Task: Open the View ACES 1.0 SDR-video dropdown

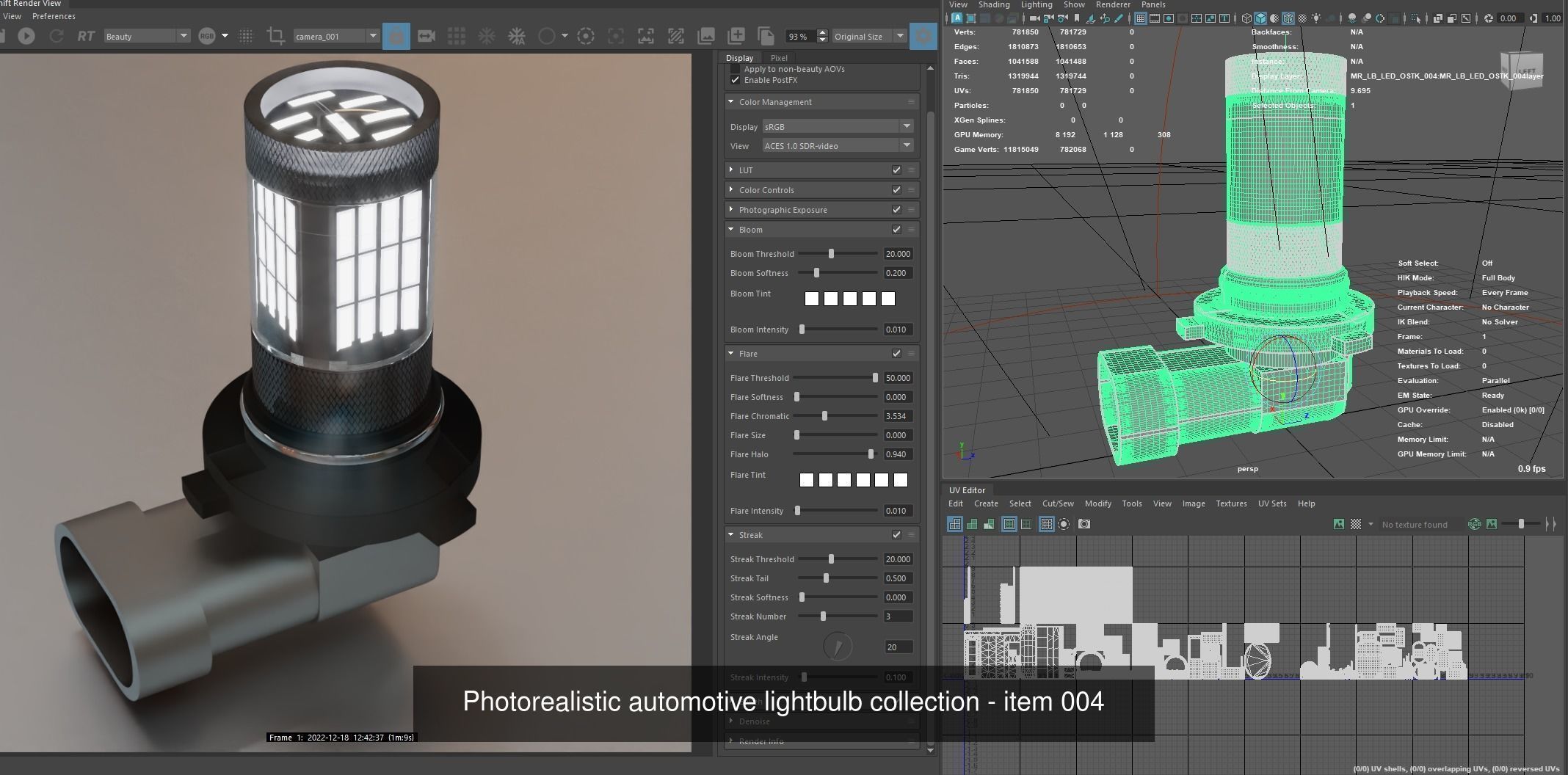Action: click(838, 145)
